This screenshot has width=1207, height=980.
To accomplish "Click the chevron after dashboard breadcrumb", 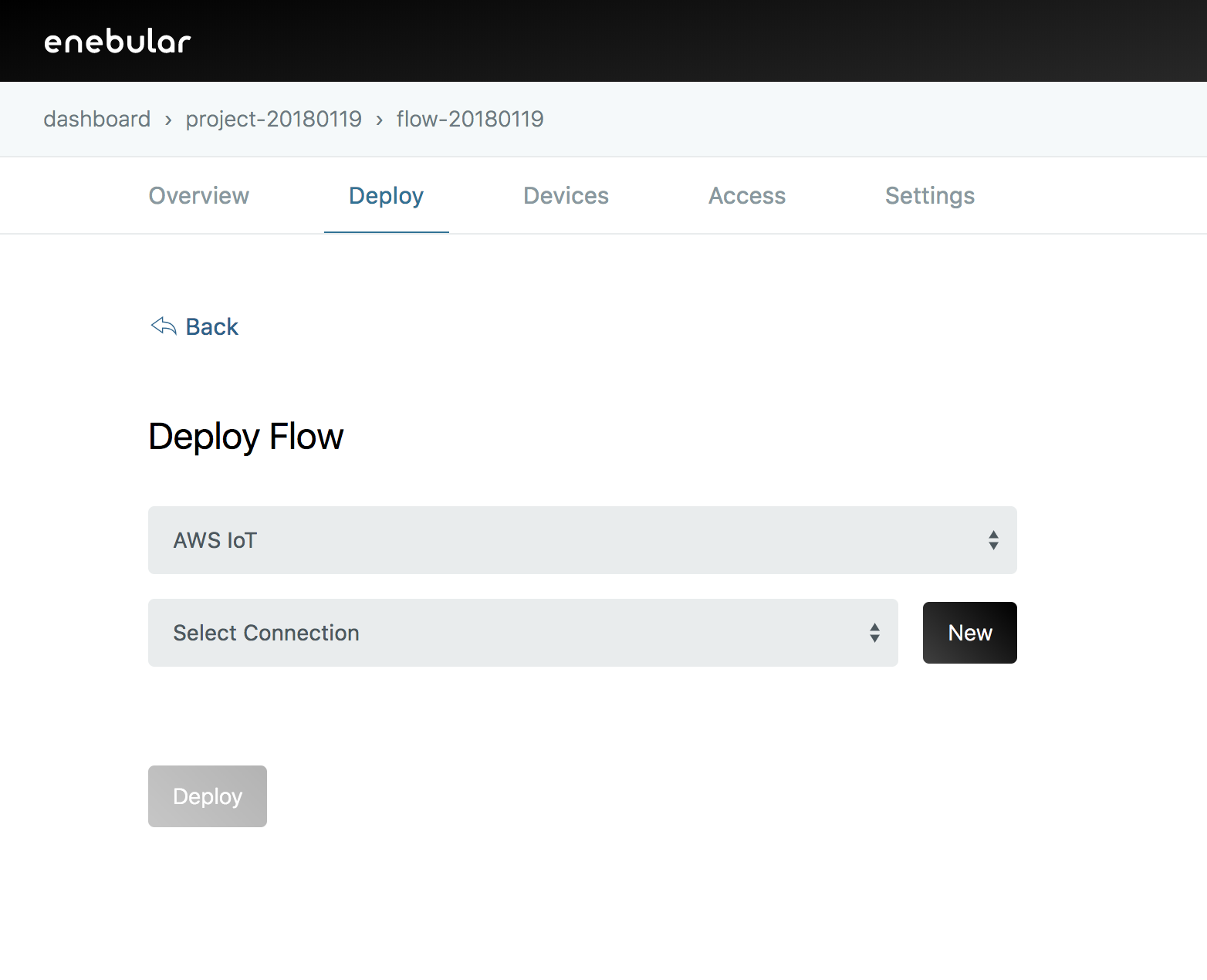I will [x=168, y=120].
